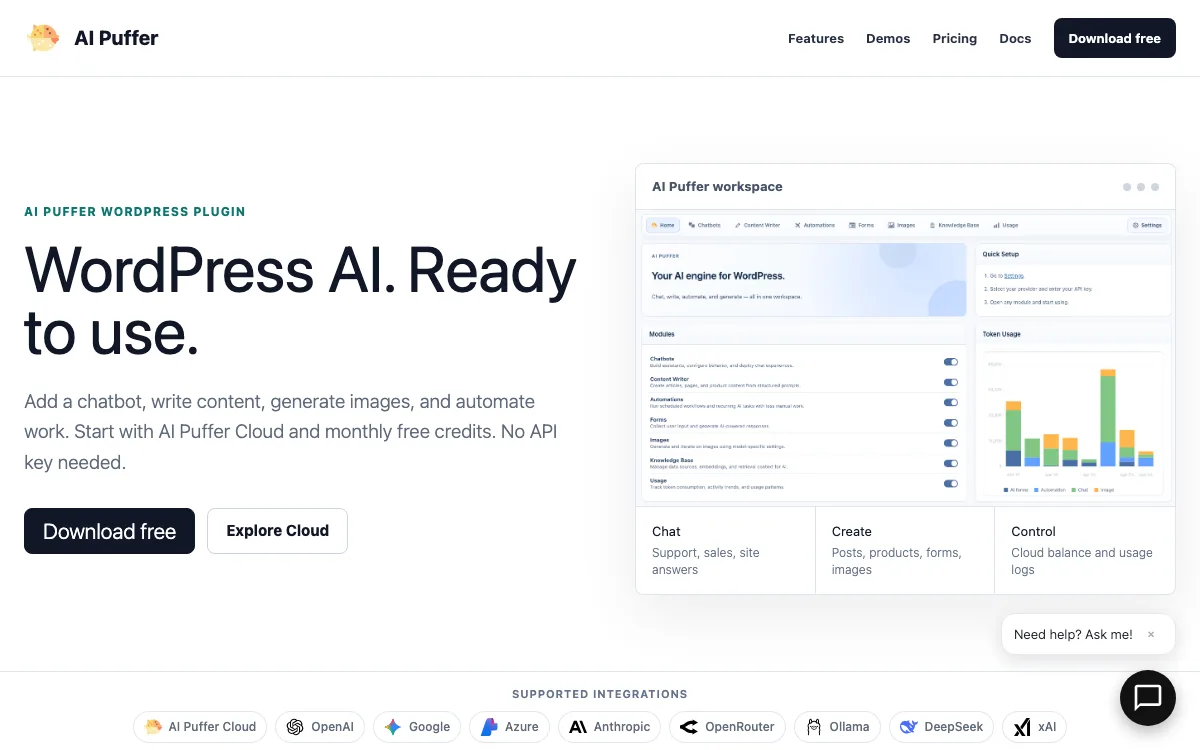
Task: Switch to the Automations tab in workspace
Action: (814, 225)
